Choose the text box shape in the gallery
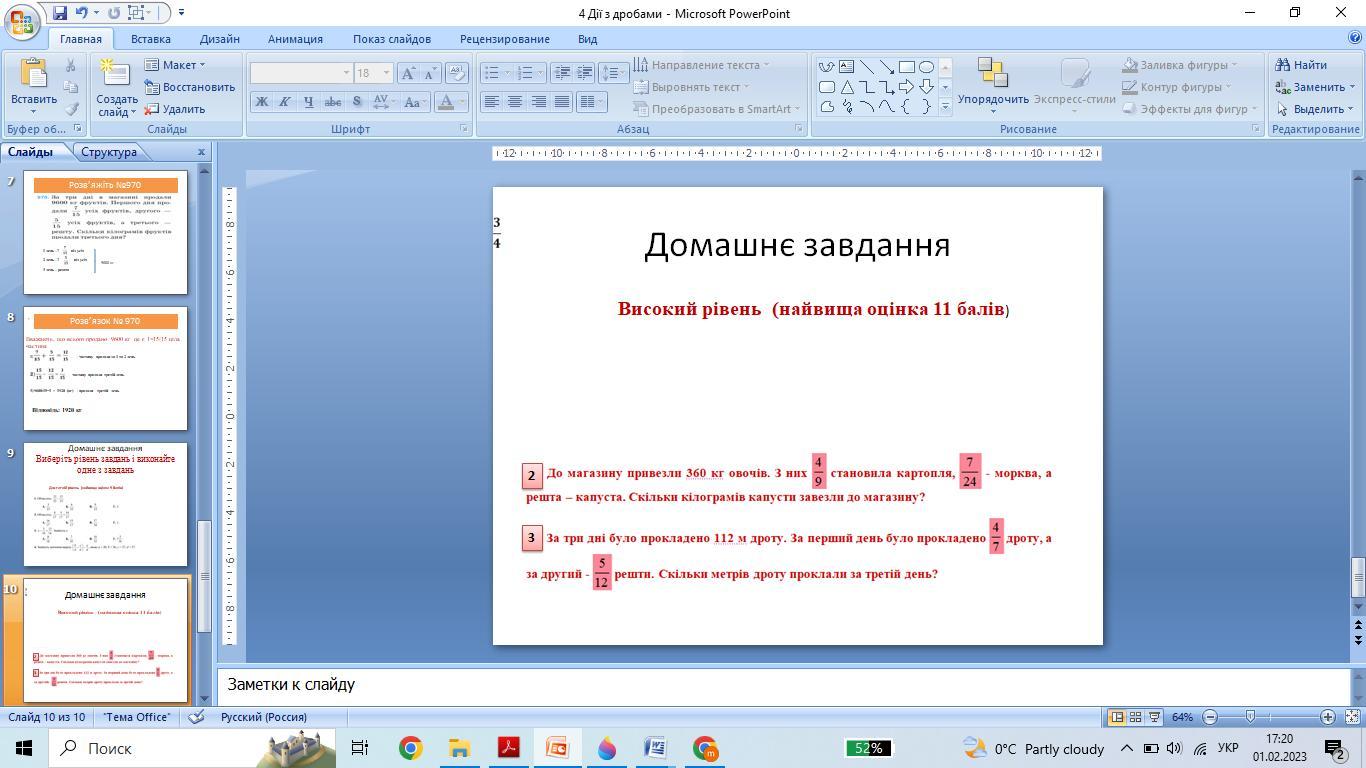1366x768 pixels. tap(846, 67)
